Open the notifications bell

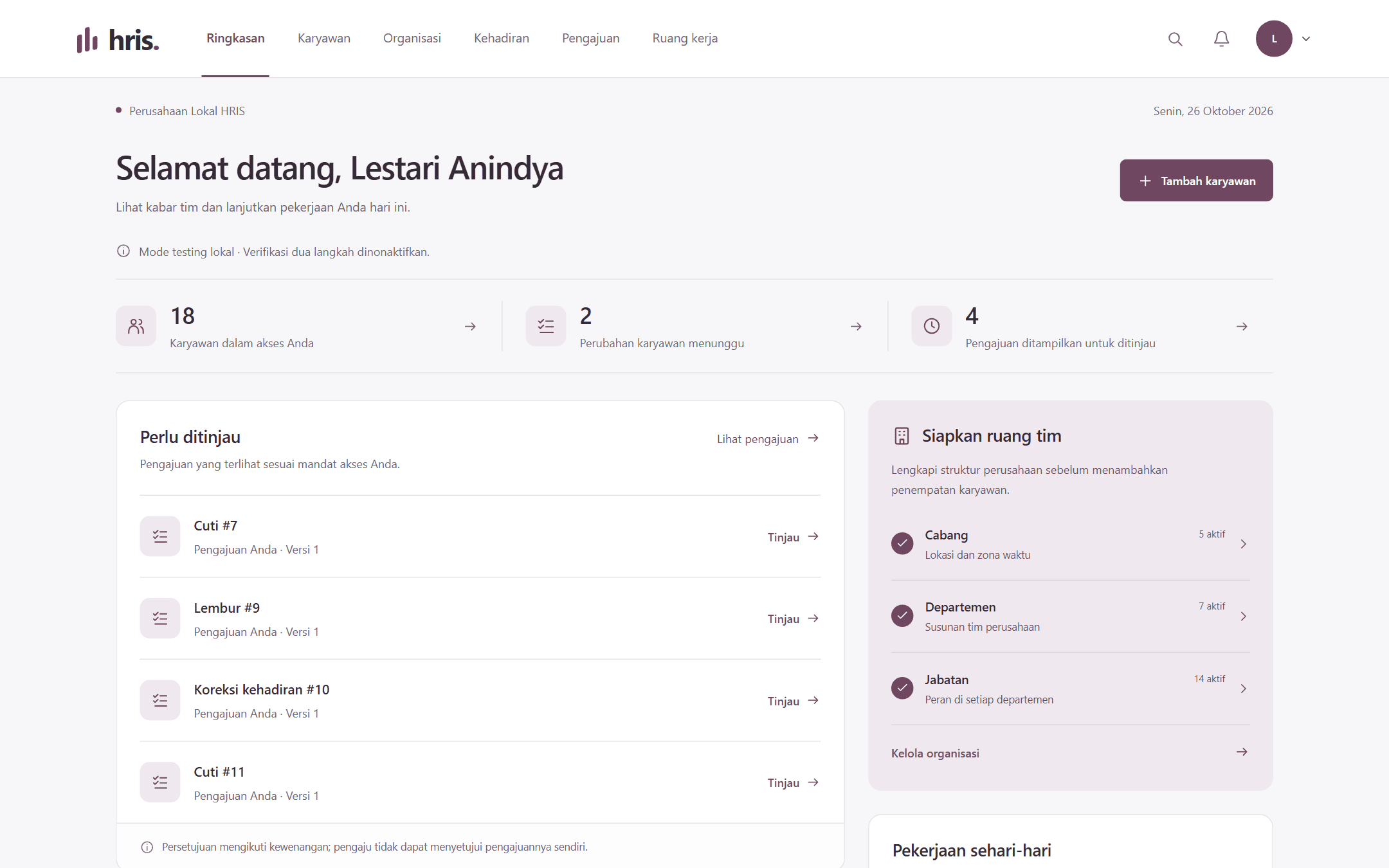click(1221, 39)
